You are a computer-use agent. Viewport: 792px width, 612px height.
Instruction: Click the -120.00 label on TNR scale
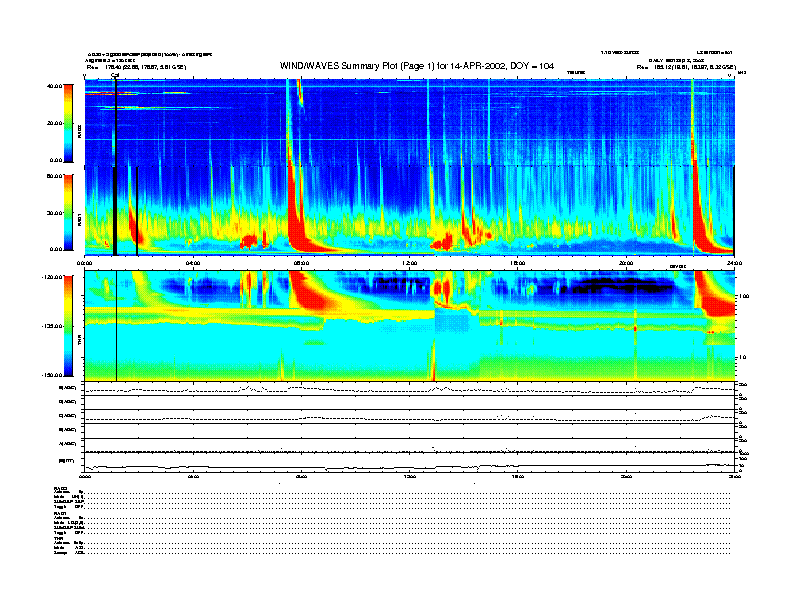52,277
